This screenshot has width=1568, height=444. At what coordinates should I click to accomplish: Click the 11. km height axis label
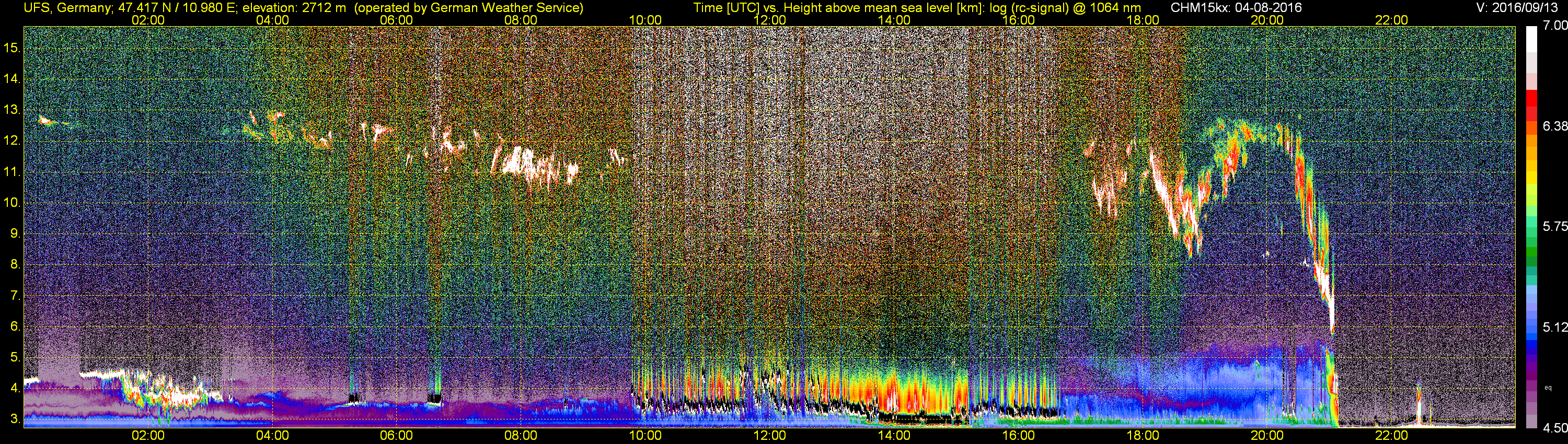(12, 171)
